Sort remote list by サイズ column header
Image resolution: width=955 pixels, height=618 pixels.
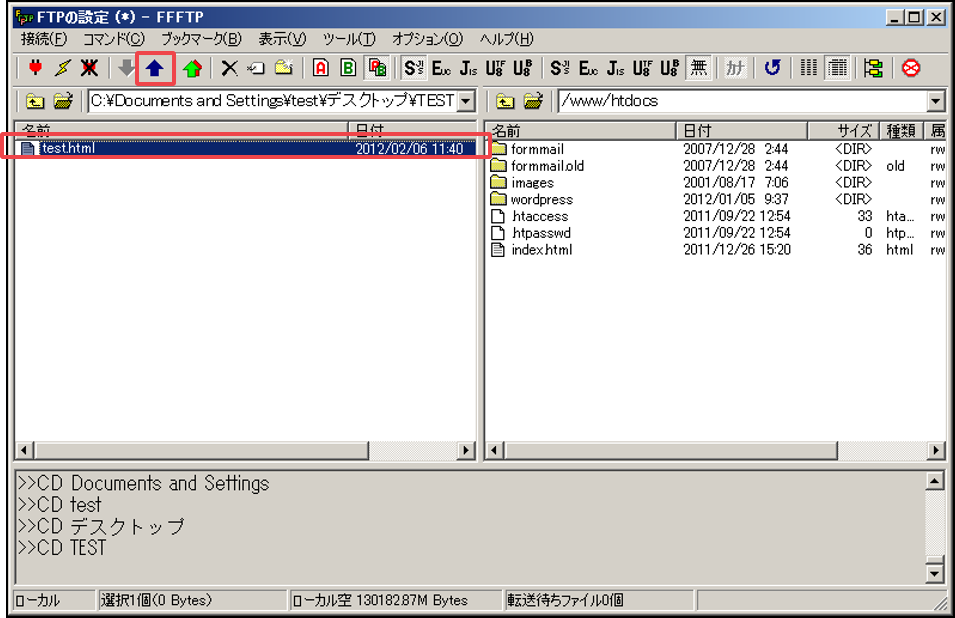point(844,130)
